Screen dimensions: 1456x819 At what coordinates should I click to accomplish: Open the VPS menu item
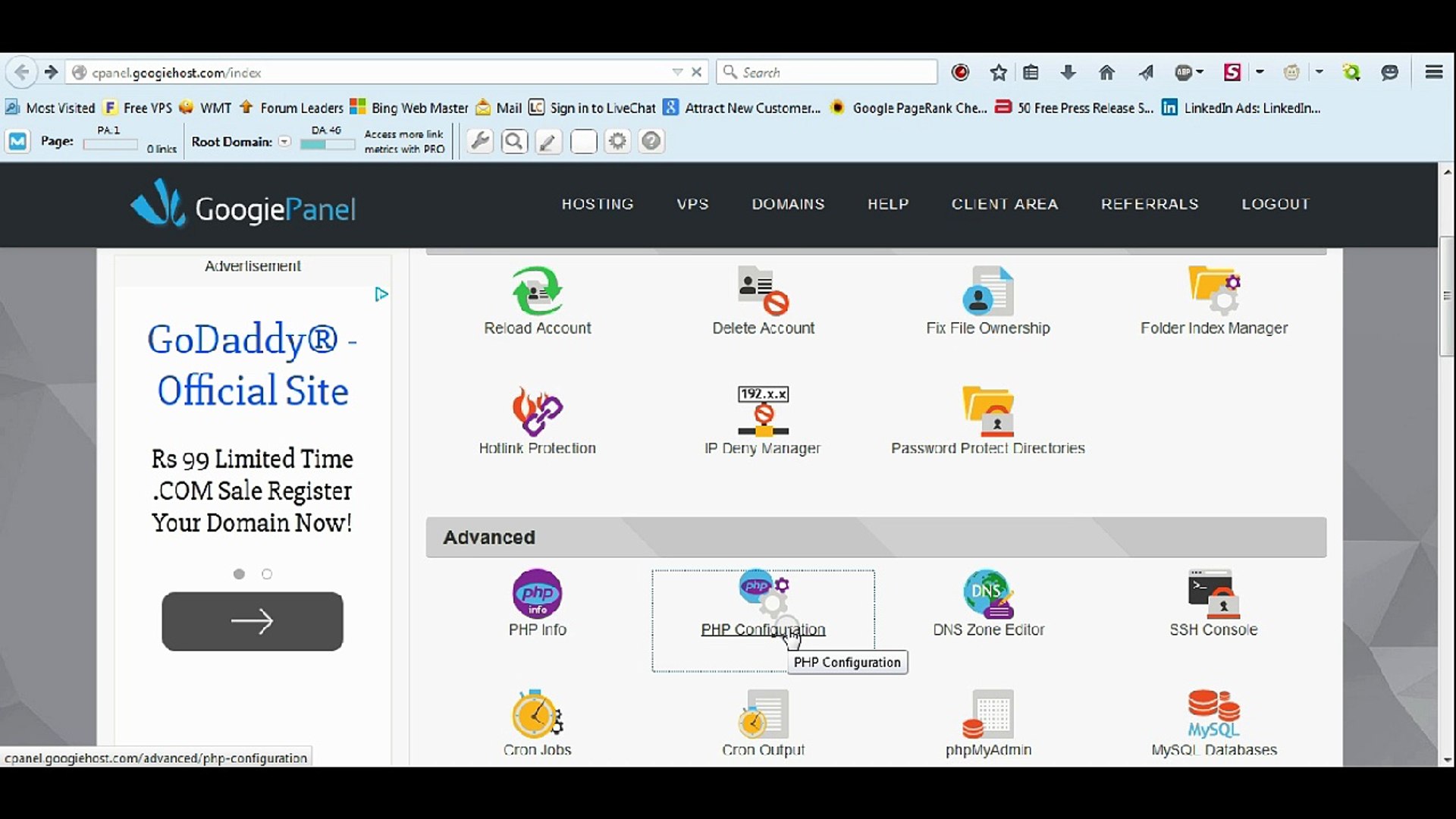click(x=692, y=204)
